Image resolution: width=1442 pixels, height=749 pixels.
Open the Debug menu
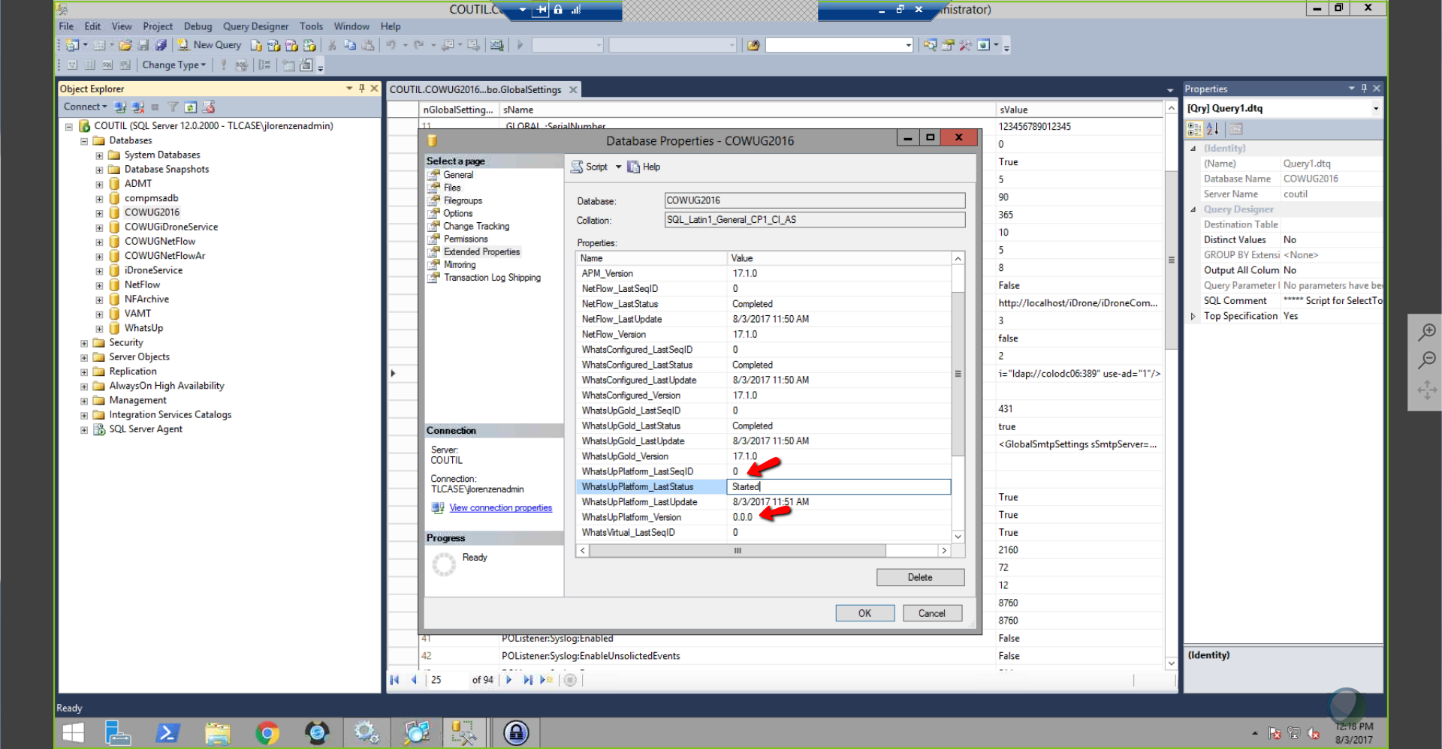coord(198,26)
